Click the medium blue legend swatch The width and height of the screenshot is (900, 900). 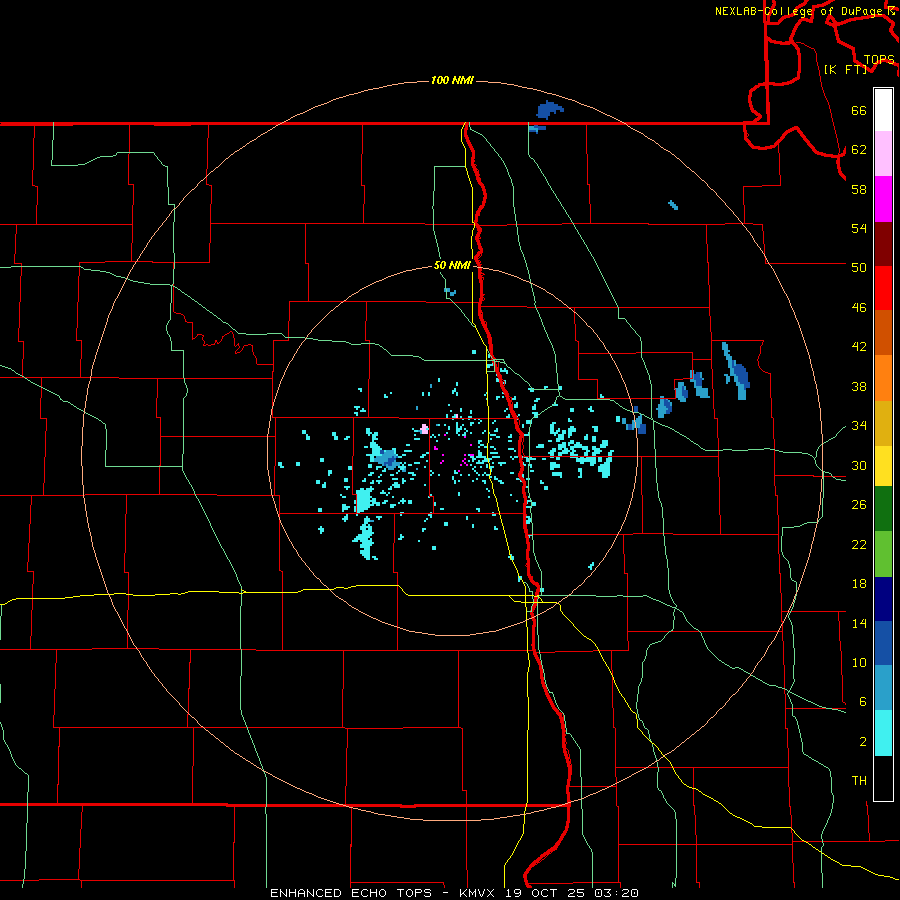[x=883, y=643]
